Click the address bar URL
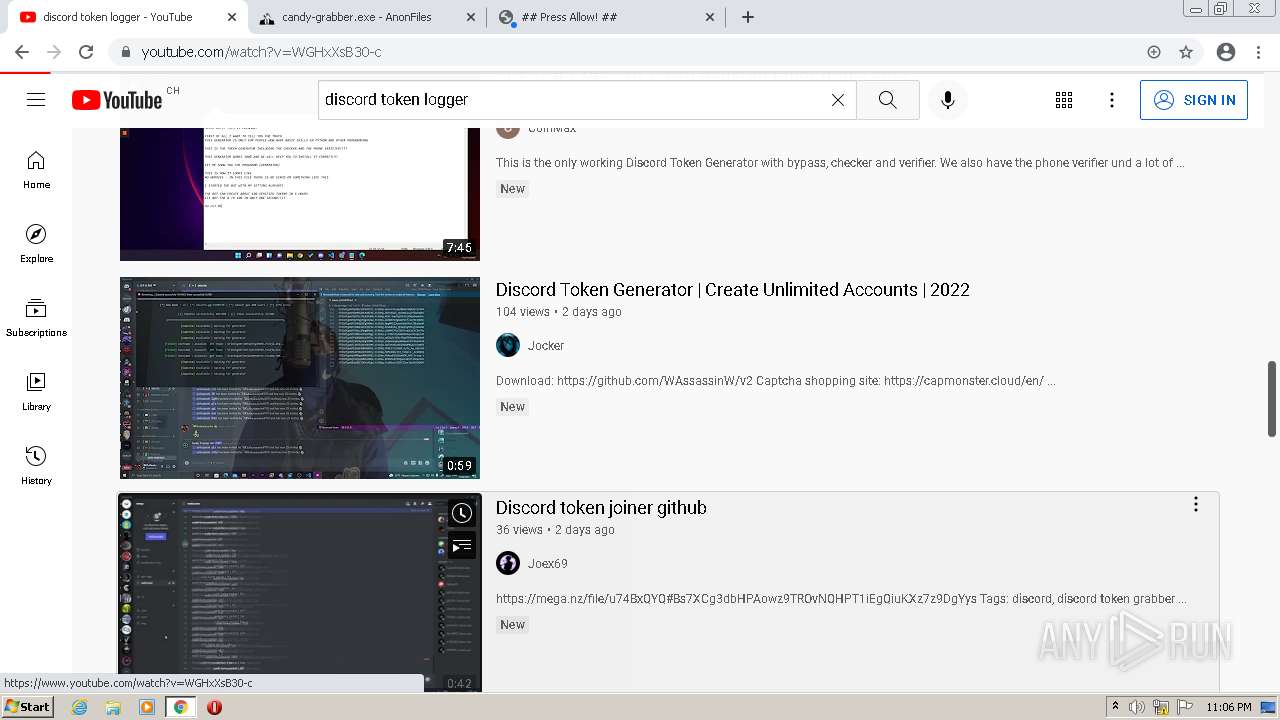The width and height of the screenshot is (1280, 720). [261, 52]
